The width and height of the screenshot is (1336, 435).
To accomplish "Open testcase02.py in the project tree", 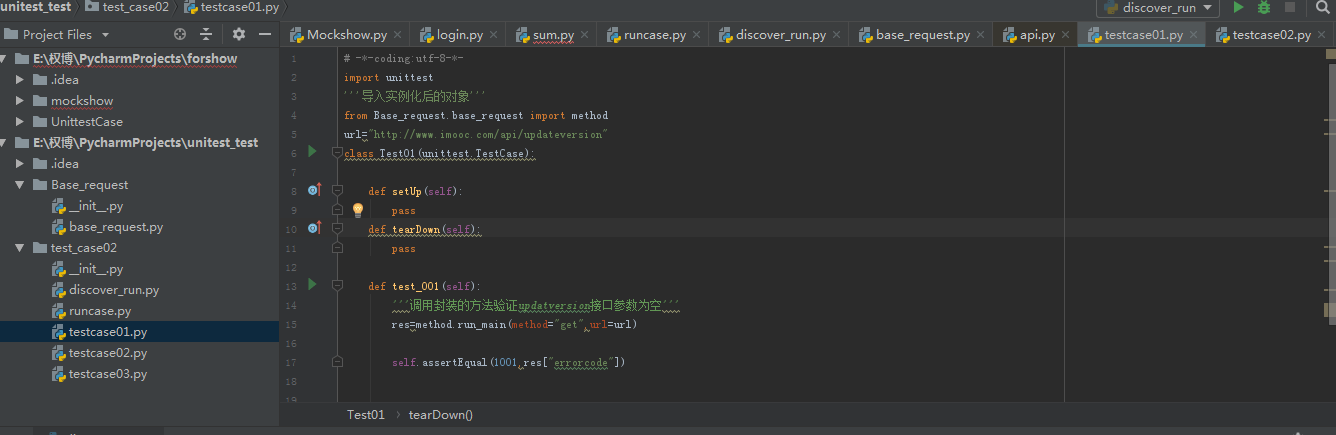I will click(108, 353).
